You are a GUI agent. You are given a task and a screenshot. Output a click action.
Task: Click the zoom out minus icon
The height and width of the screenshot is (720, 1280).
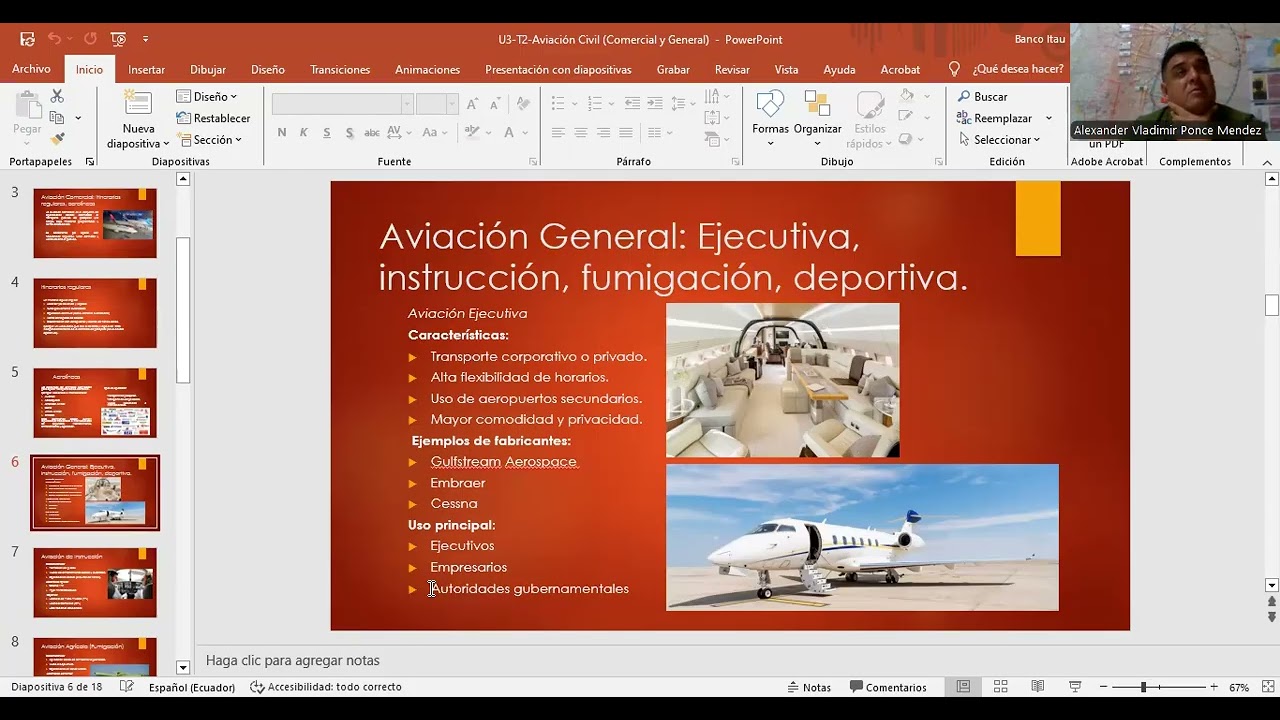(x=1104, y=687)
